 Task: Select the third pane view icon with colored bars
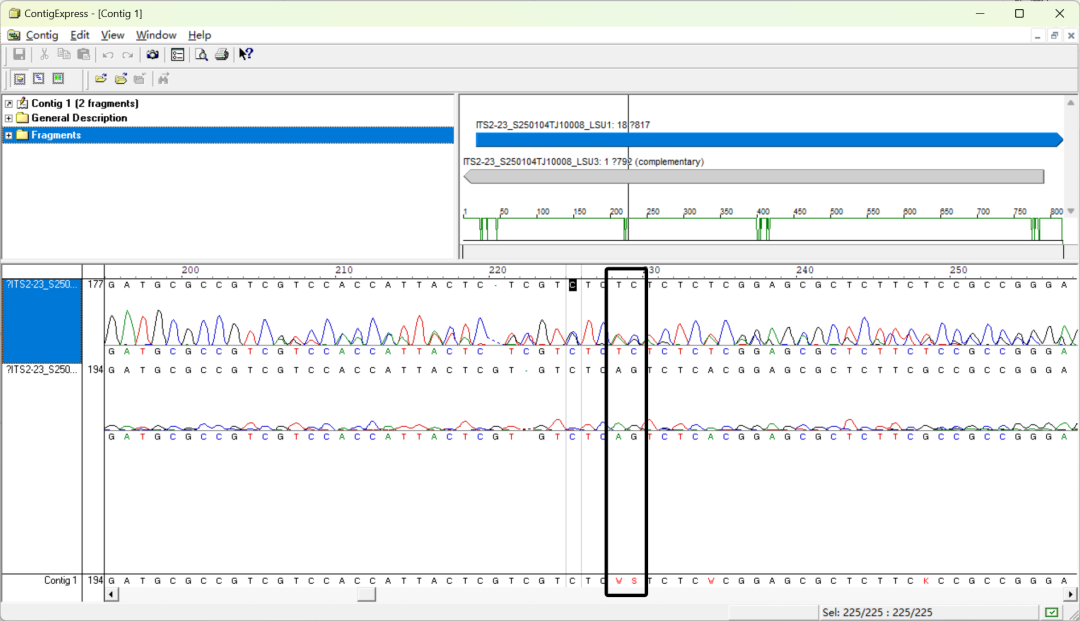click(59, 79)
